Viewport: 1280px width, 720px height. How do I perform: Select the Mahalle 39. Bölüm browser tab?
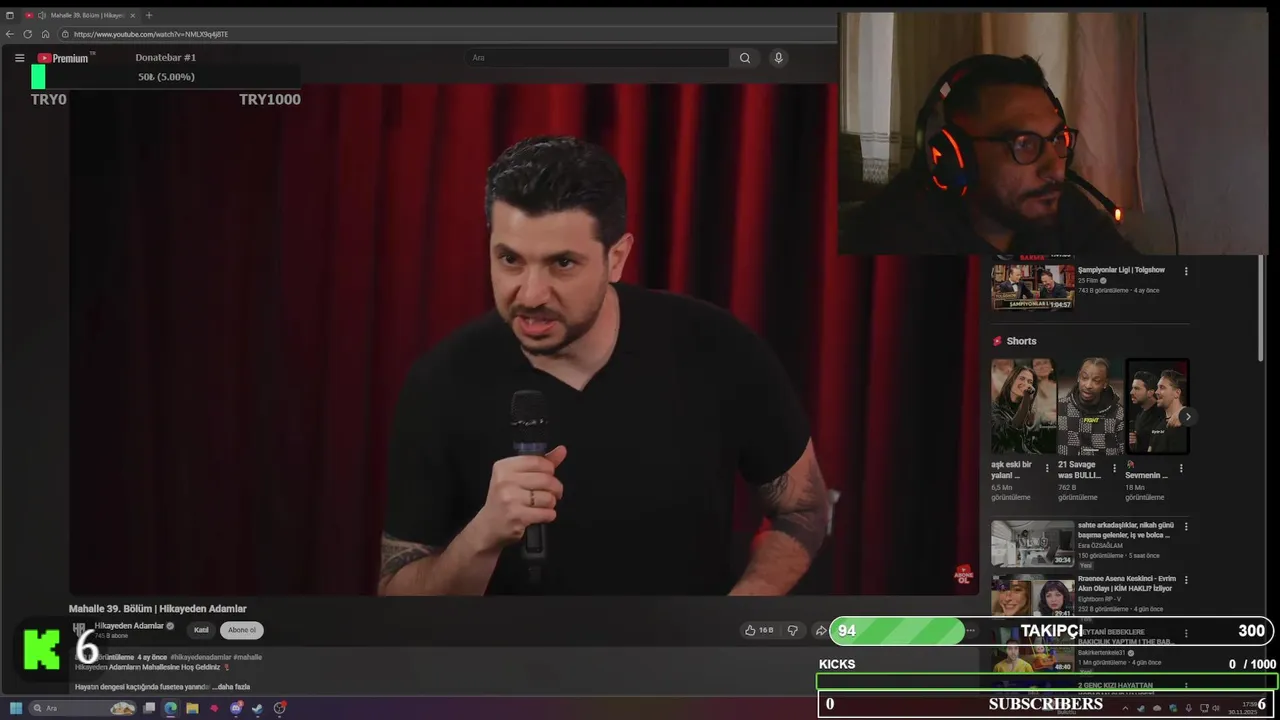(80, 15)
